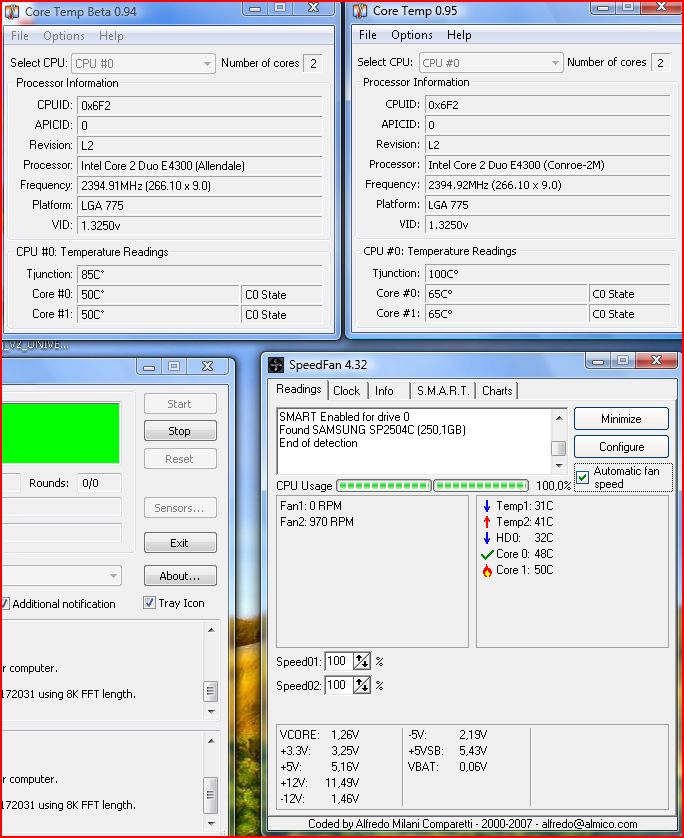Open Select CPU dropdown in Core Temp 0.94

click(x=143, y=64)
